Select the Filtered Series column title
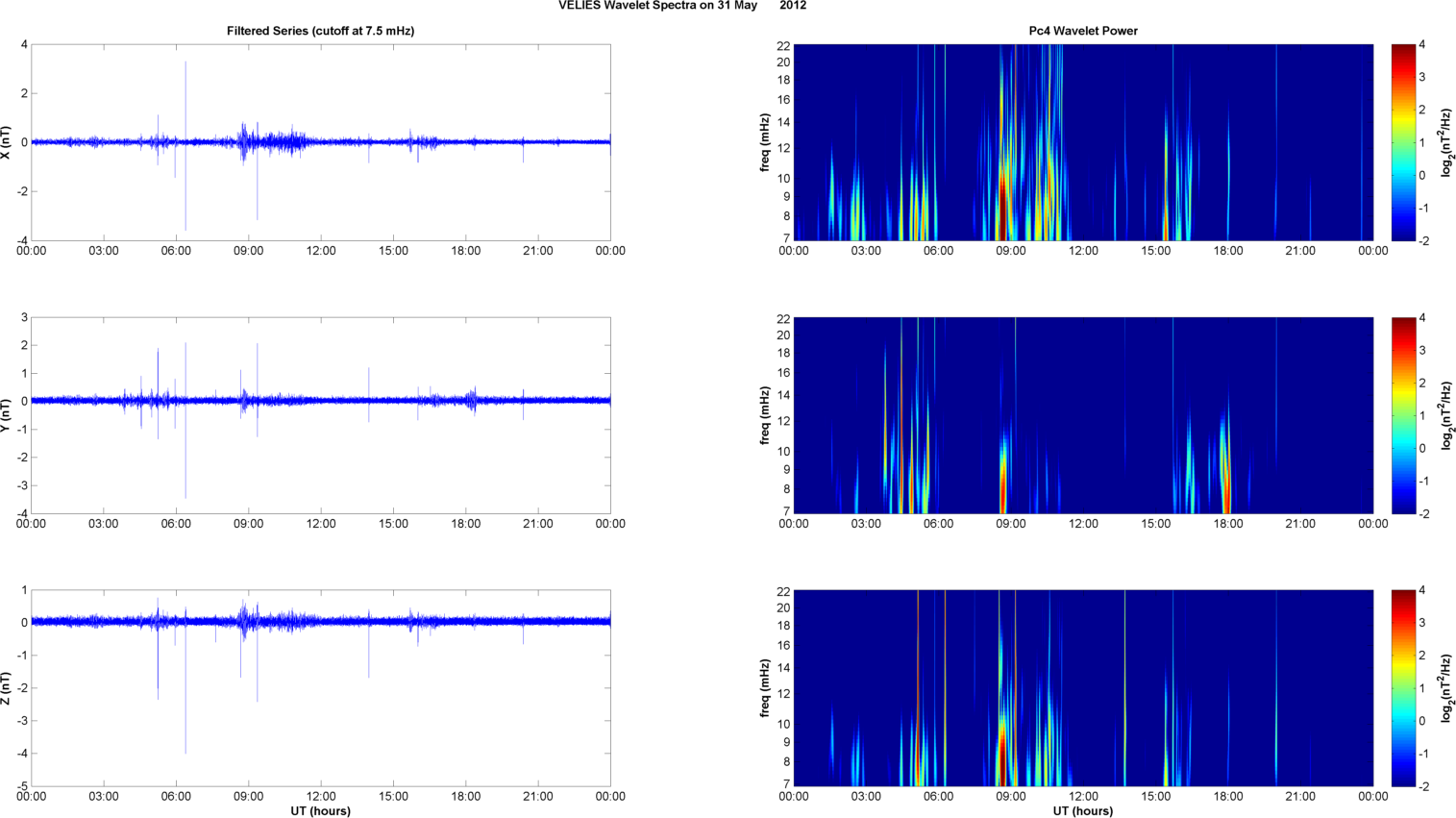 coord(320,31)
